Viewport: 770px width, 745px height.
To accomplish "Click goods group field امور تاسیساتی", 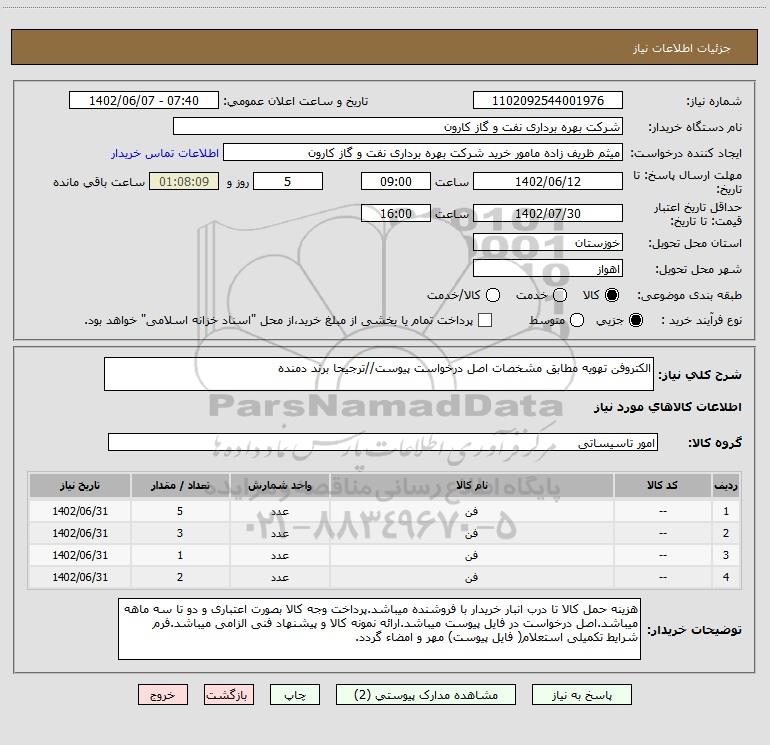I will point(383,442).
